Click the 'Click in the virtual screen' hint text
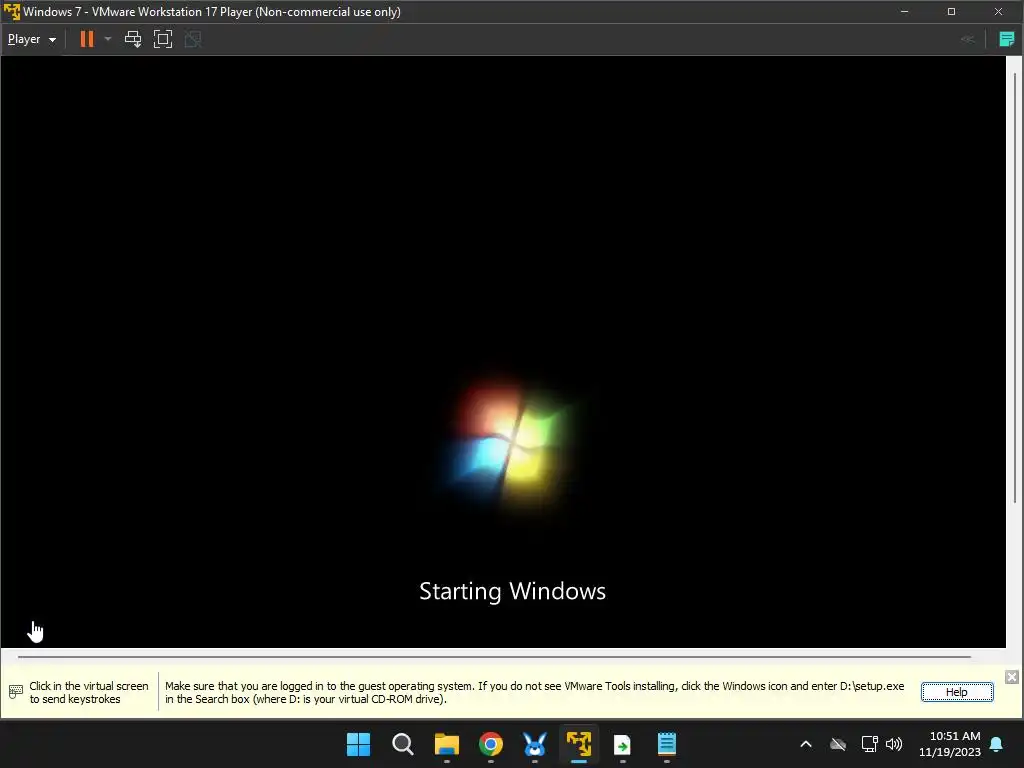 coord(89,692)
